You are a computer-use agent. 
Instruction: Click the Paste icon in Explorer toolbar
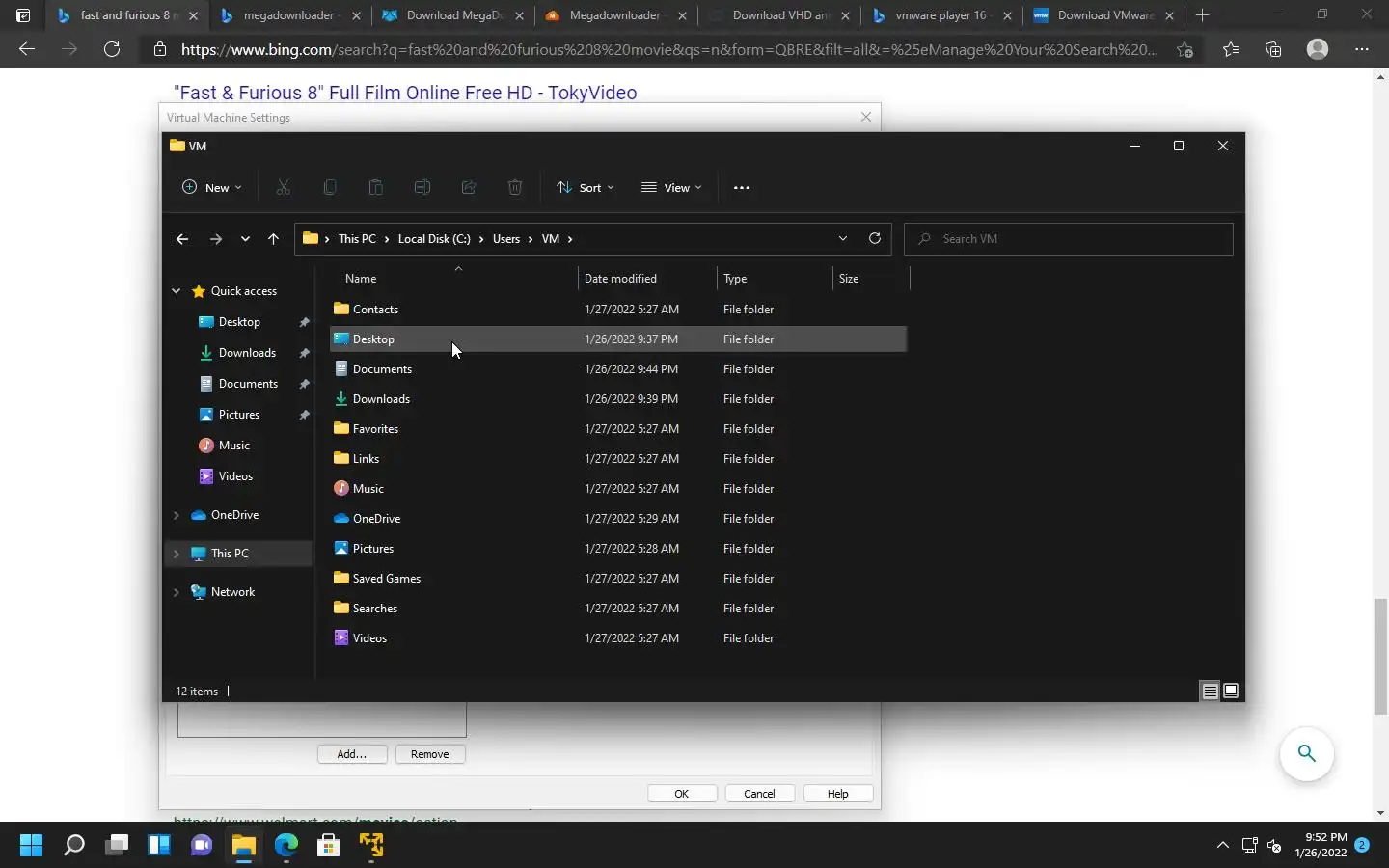pyautogui.click(x=375, y=188)
